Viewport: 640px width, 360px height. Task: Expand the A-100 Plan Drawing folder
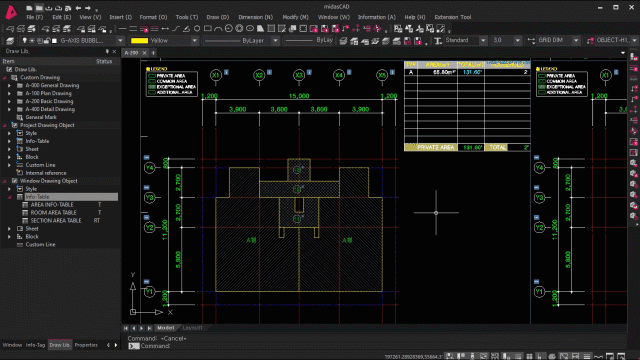click(9, 93)
